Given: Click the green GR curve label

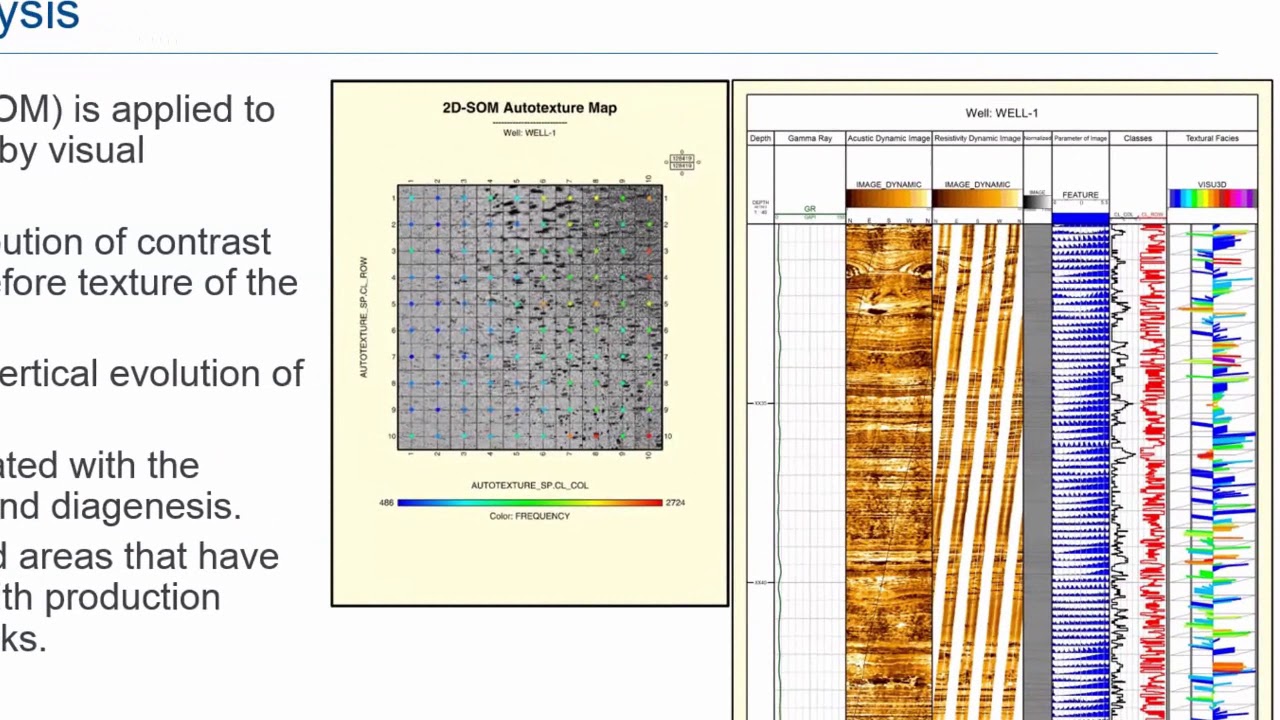Looking at the screenshot, I should (x=810, y=209).
